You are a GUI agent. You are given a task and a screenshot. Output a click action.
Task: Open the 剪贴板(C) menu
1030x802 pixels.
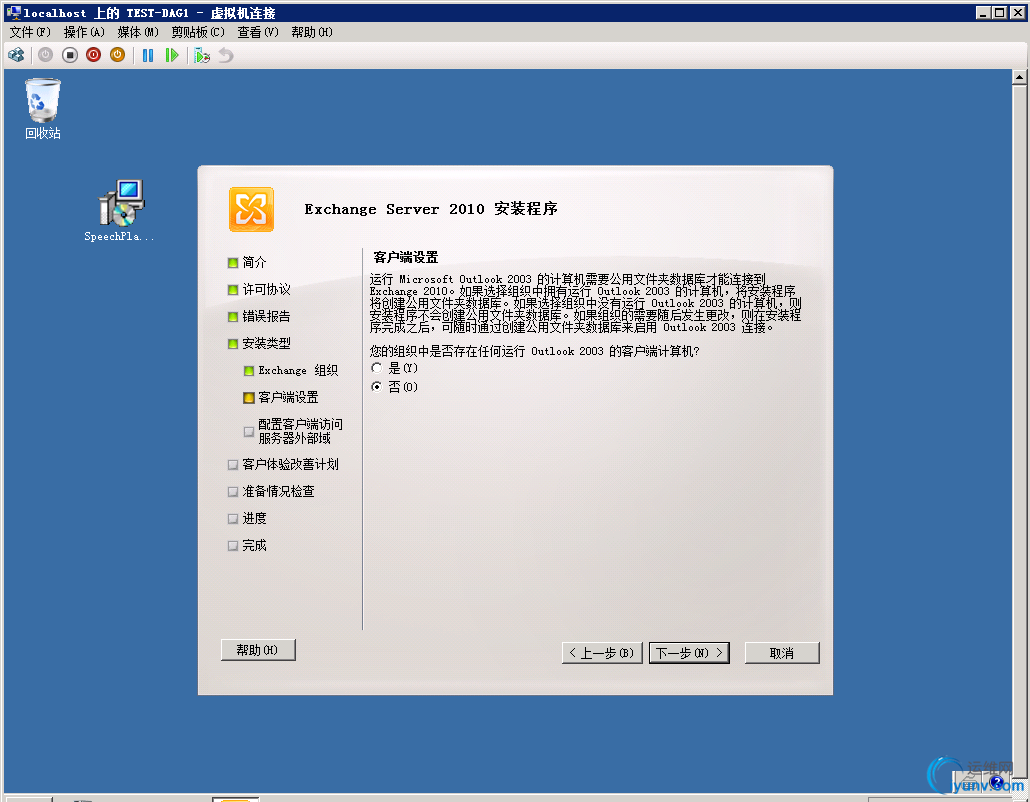pyautogui.click(x=198, y=32)
